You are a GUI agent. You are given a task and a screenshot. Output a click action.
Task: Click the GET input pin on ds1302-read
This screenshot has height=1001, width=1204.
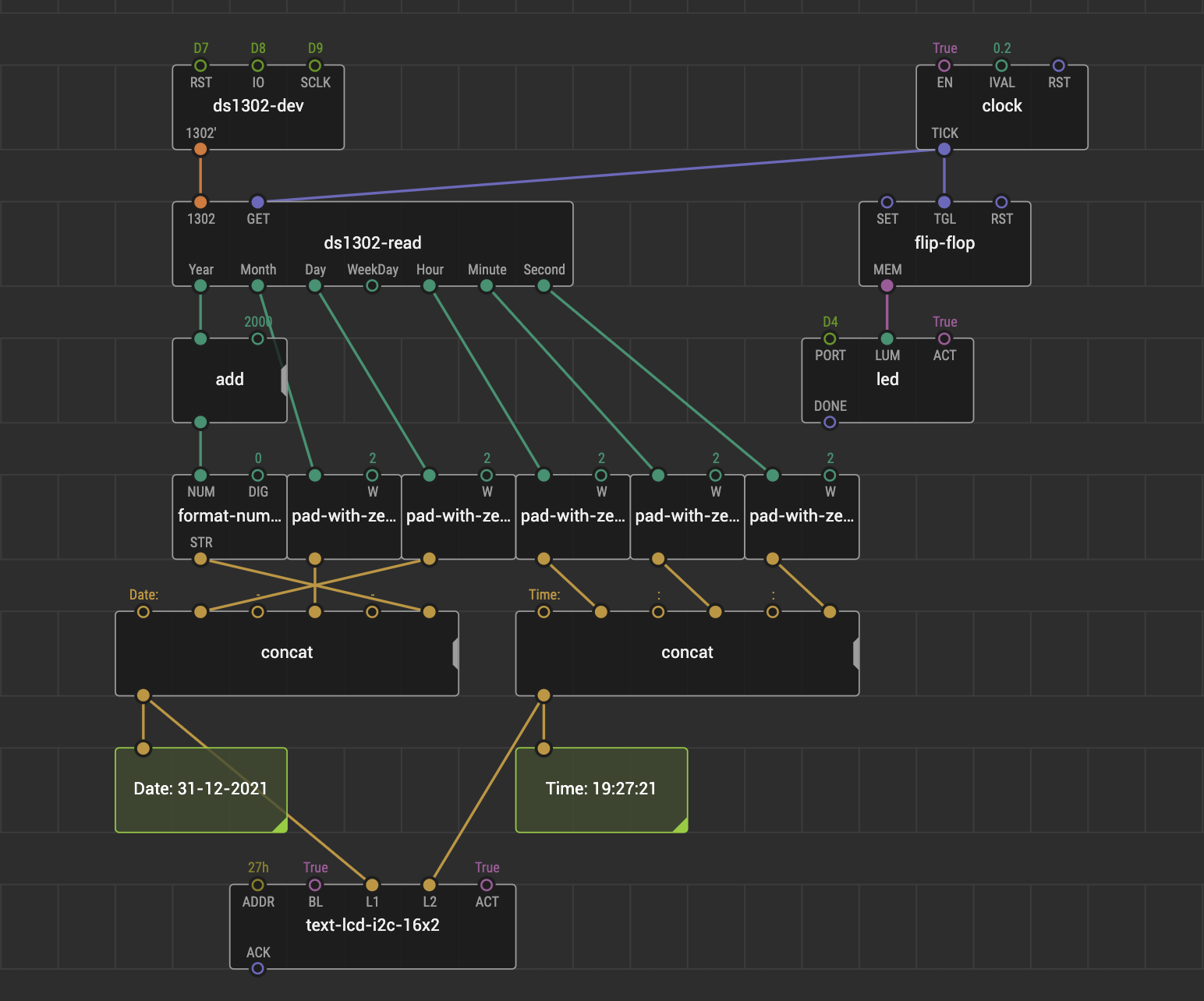point(258,202)
